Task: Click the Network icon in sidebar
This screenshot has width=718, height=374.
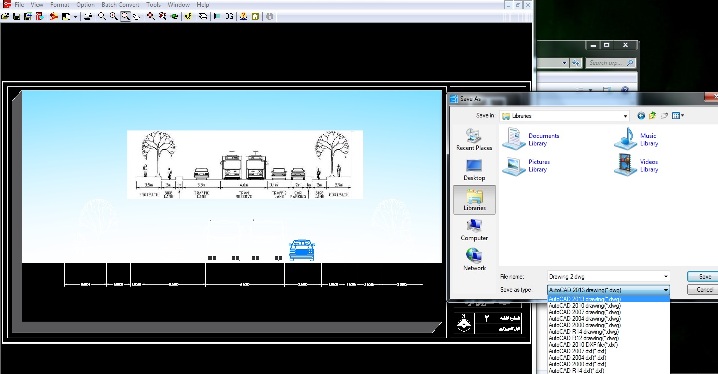Action: (x=474, y=260)
